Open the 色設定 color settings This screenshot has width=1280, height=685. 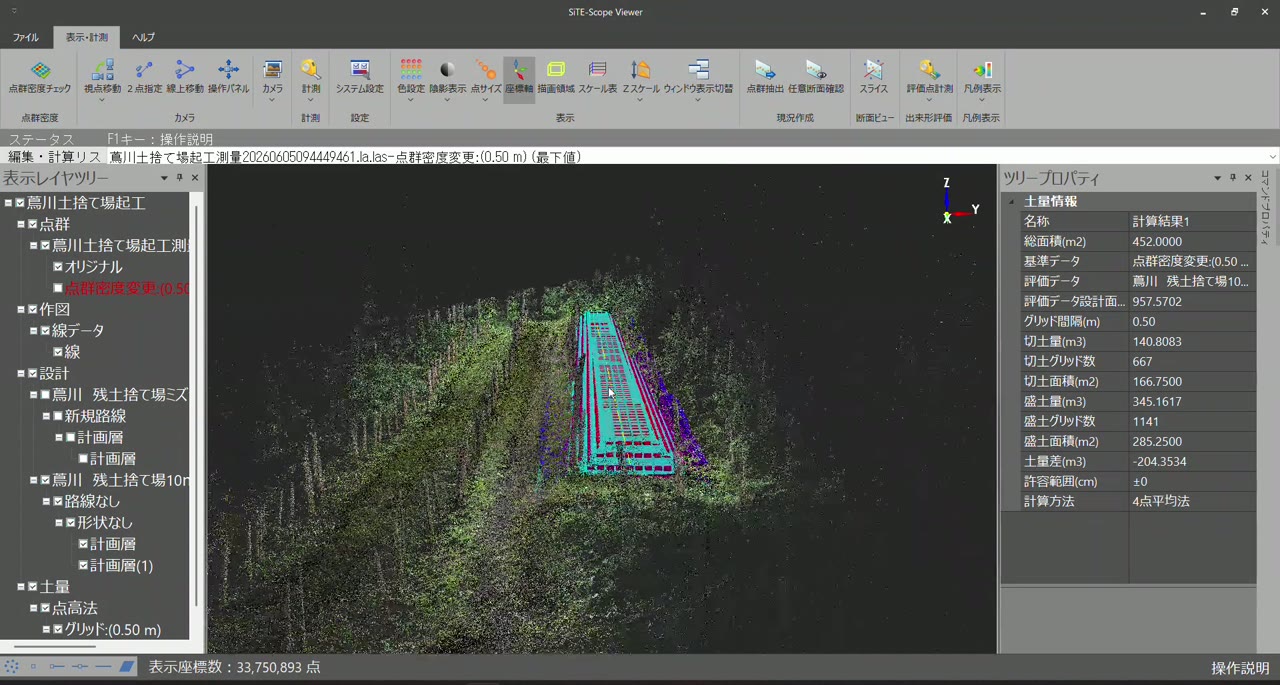point(411,77)
